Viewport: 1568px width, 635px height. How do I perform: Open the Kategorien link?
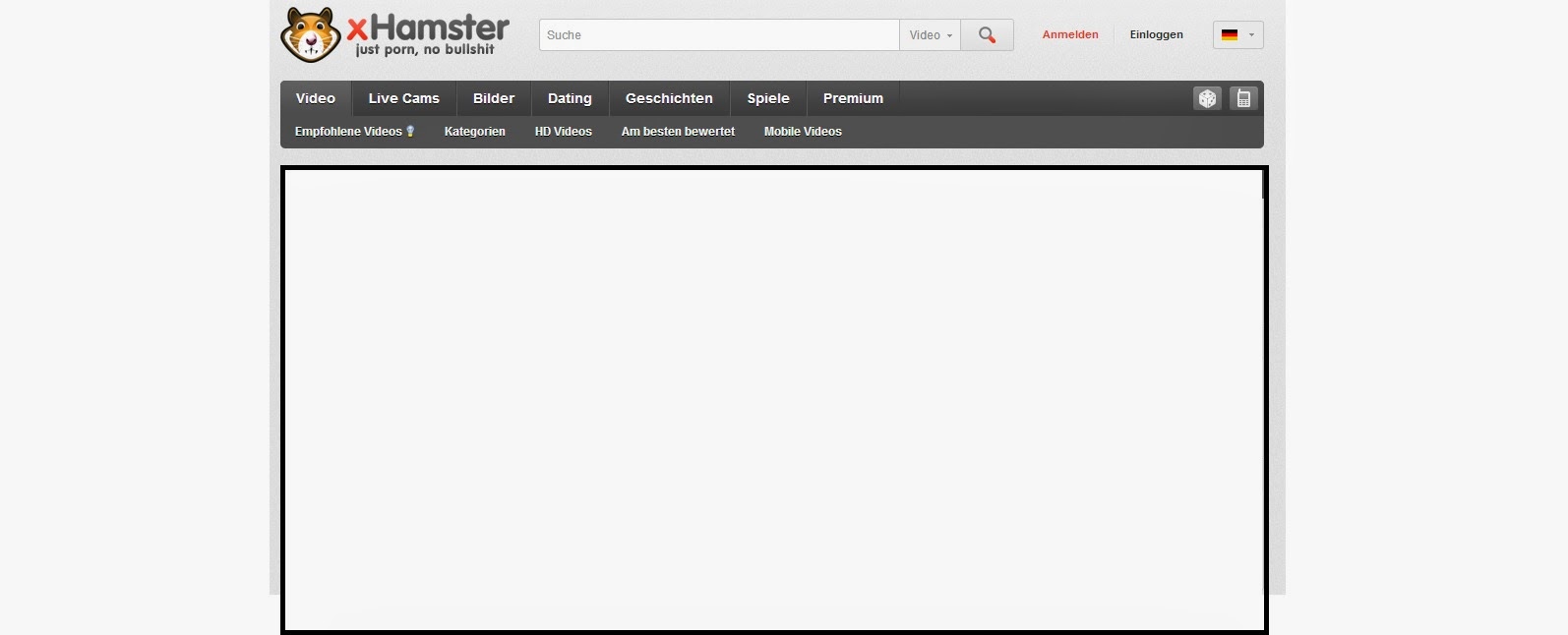point(474,131)
